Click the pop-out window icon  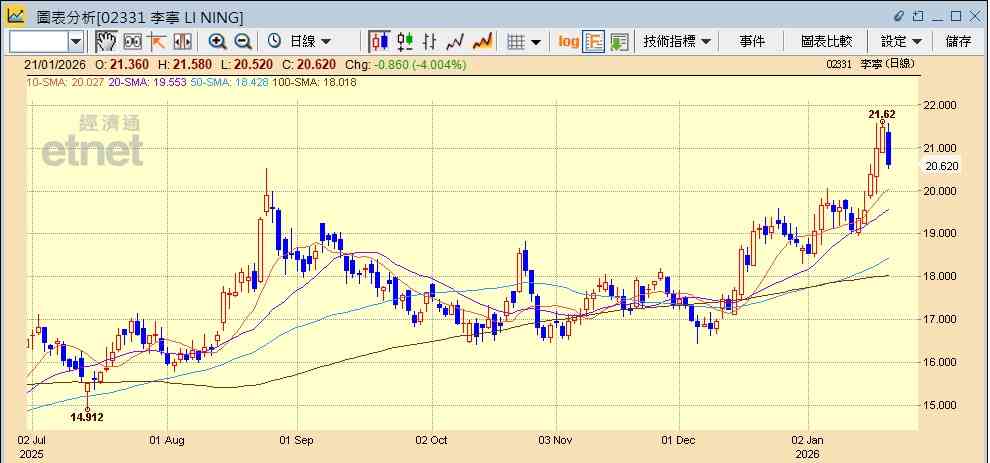[x=918, y=16]
